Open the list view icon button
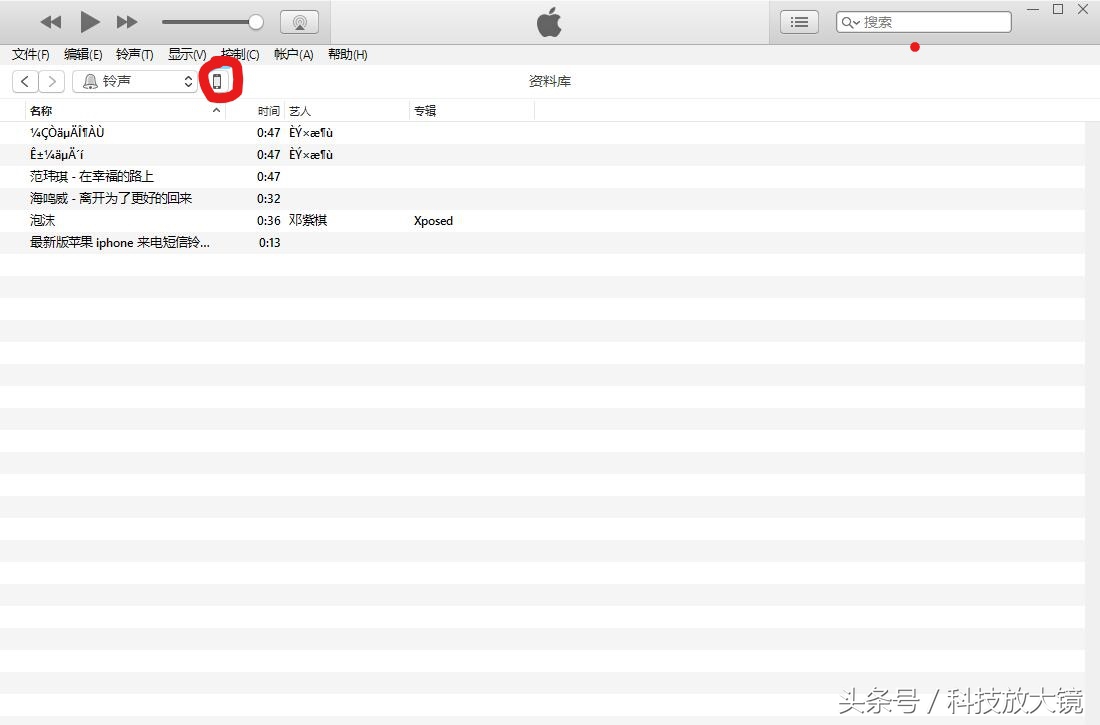This screenshot has height=725, width=1100. click(x=799, y=22)
